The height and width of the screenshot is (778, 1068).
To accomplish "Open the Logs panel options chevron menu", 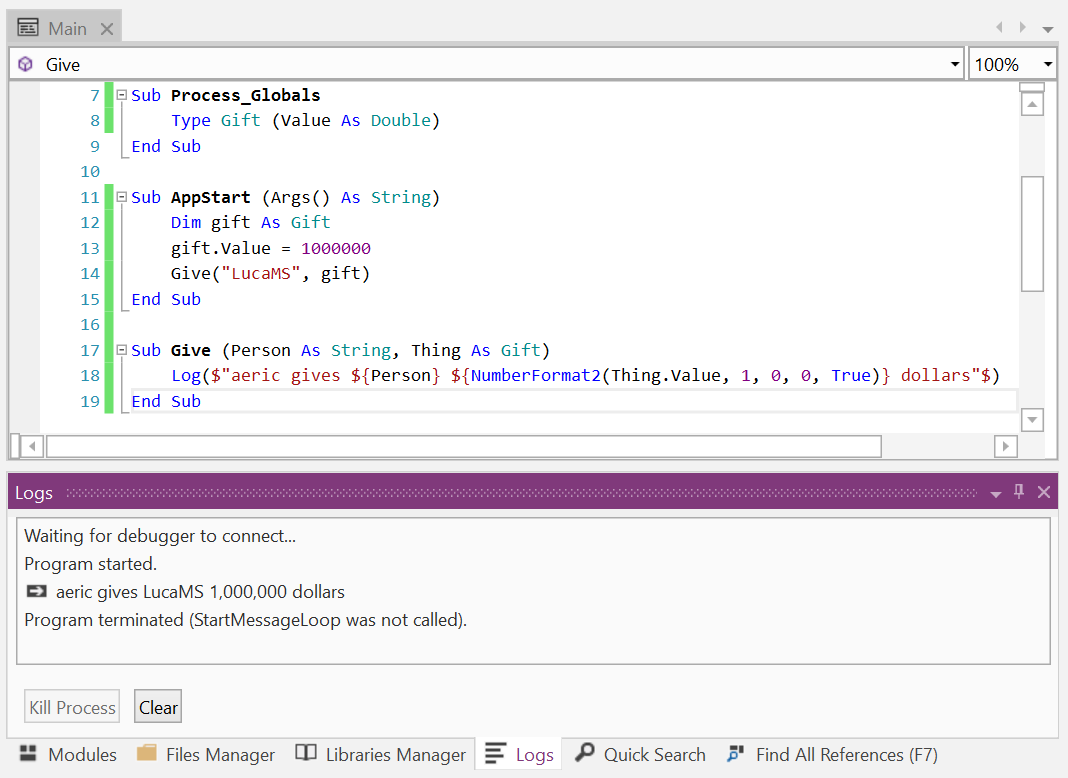I will (994, 492).
